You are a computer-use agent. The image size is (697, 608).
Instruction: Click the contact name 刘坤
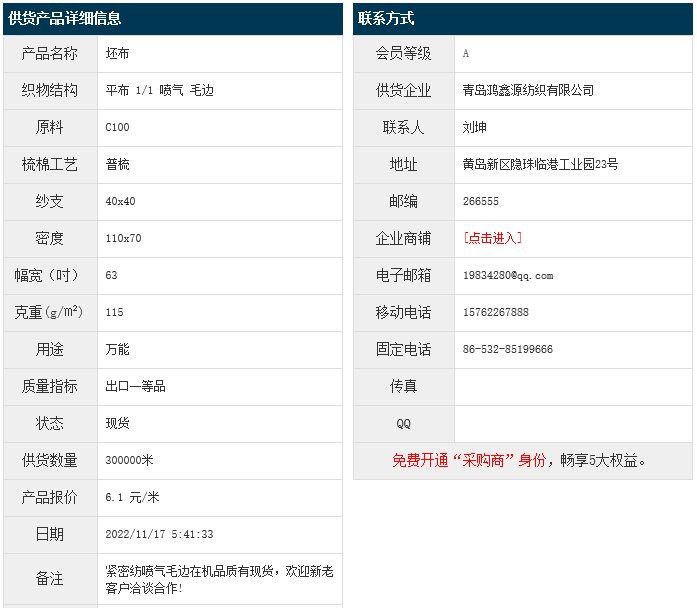475,127
